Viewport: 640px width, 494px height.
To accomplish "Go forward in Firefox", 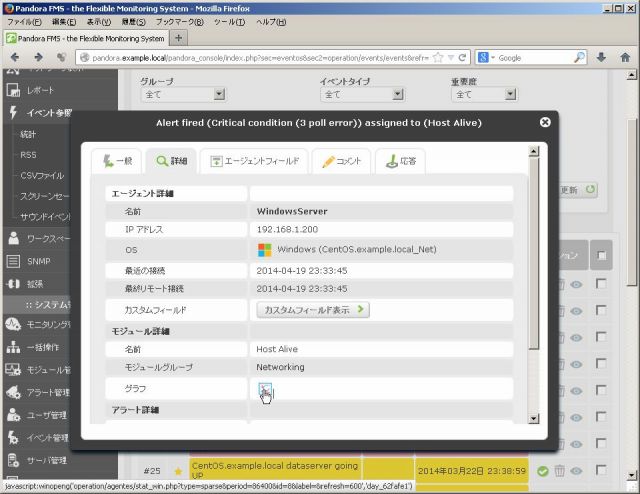I will (x=39, y=58).
